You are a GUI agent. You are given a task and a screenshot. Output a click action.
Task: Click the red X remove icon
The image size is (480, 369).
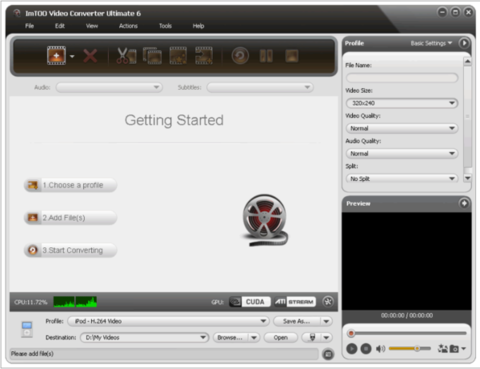tap(90, 56)
